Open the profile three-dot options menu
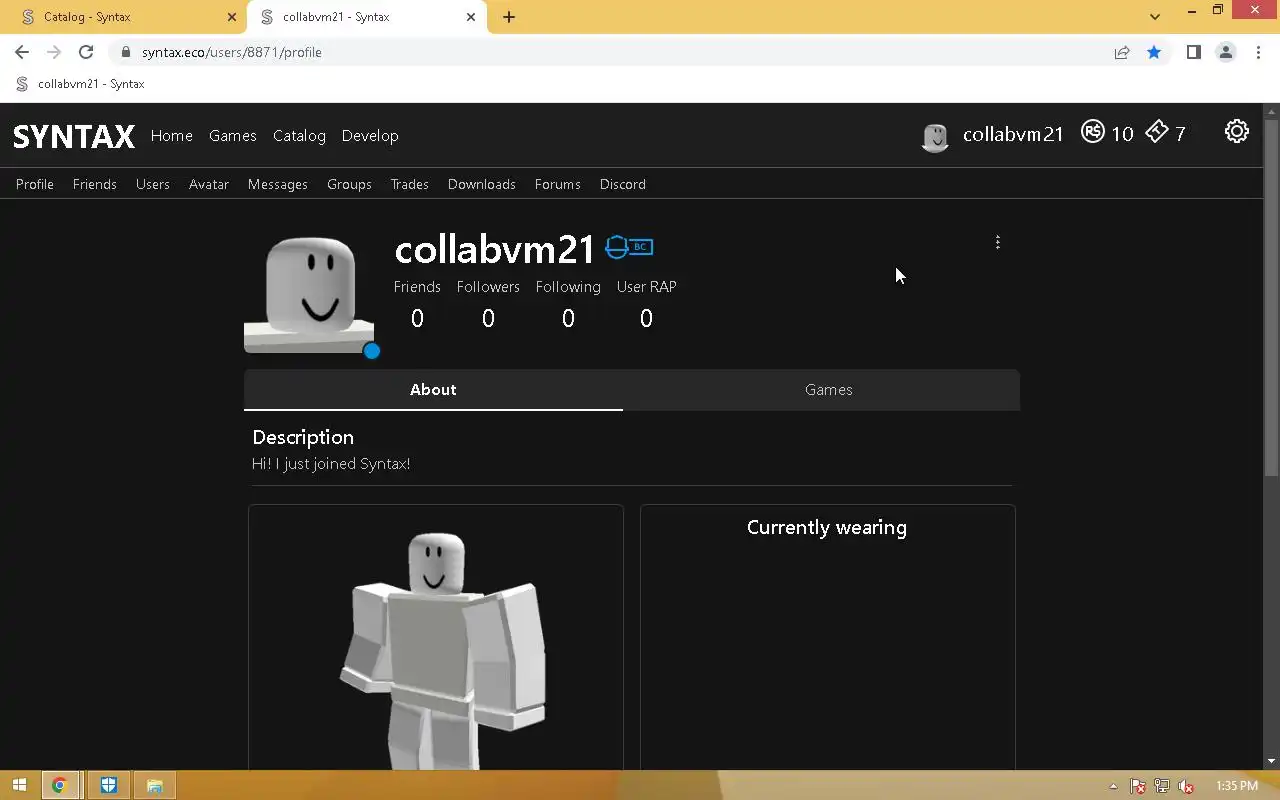This screenshot has height=800, width=1280. click(997, 242)
